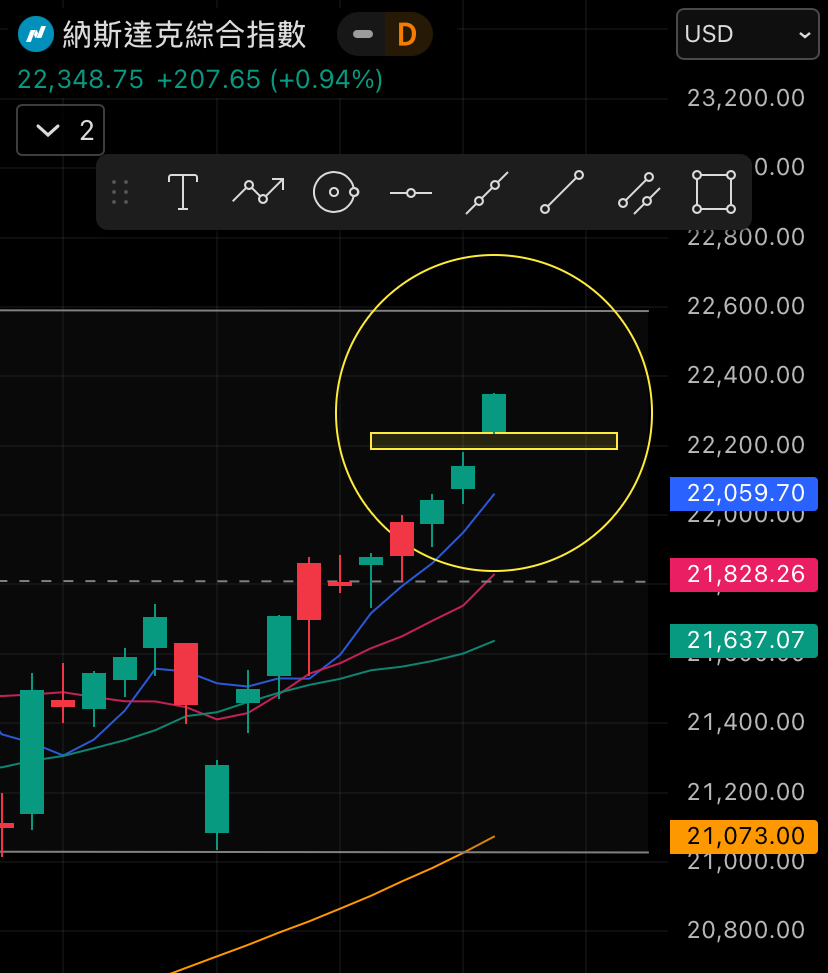Image resolution: width=828 pixels, height=973 pixels.
Task: Click the D daily interval button
Action: (x=407, y=35)
